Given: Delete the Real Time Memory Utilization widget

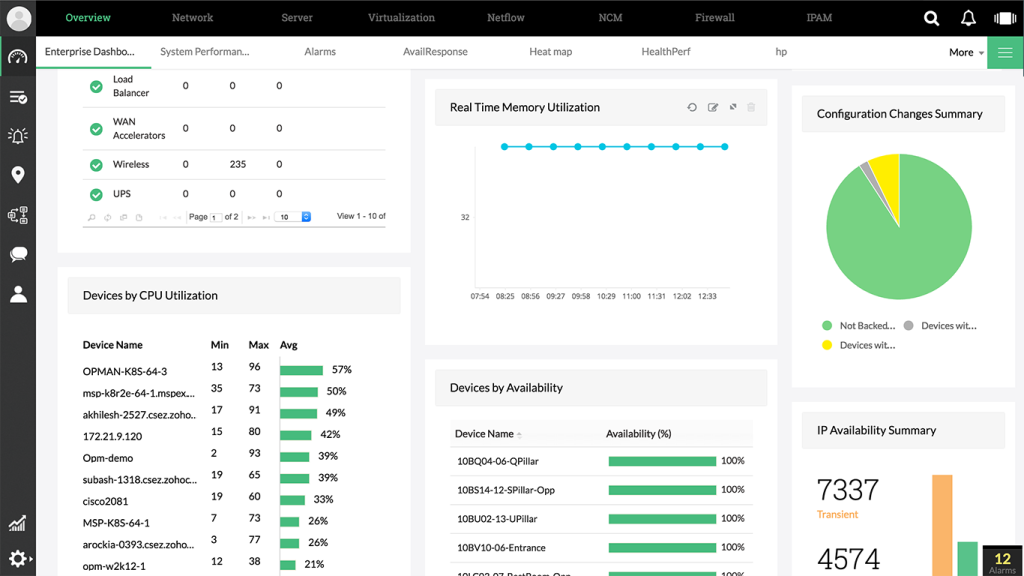Looking at the screenshot, I should click(x=751, y=107).
